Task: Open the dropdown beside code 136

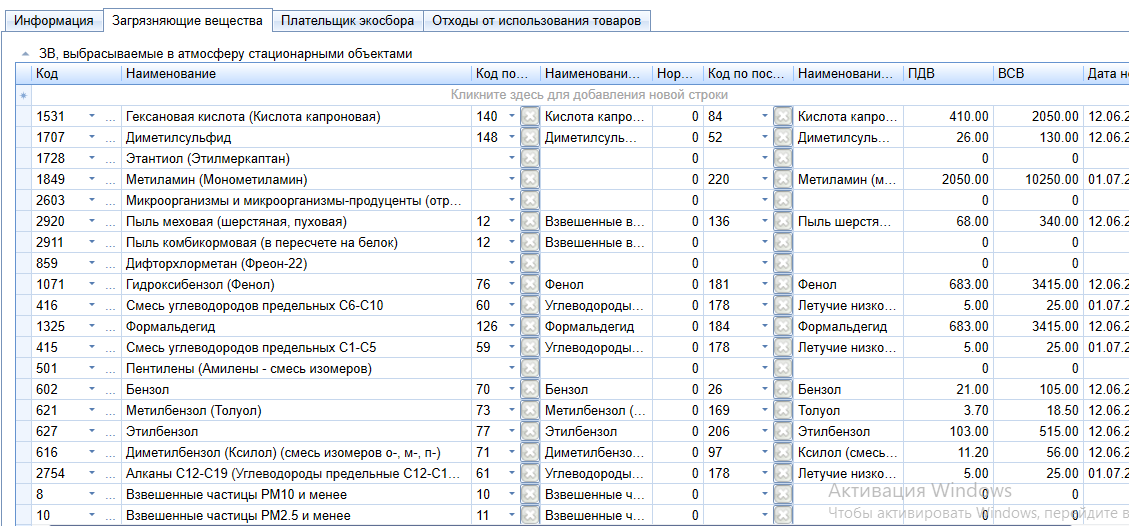Action: 765,222
